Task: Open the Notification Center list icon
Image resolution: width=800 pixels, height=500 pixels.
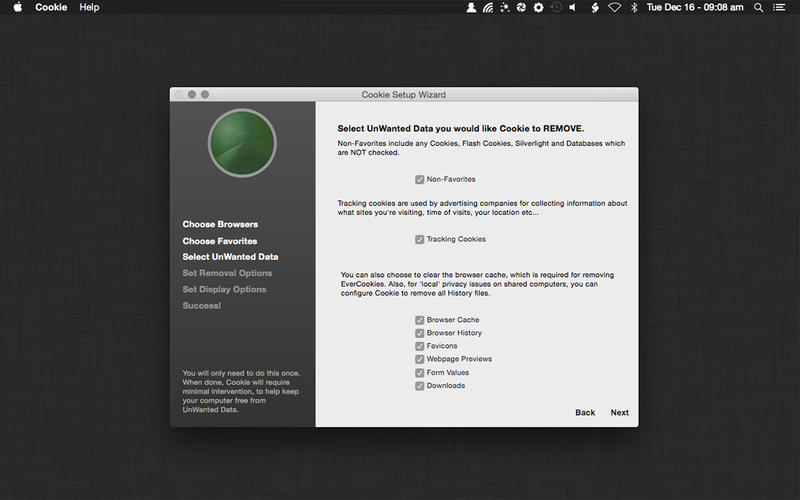Action: pos(779,7)
